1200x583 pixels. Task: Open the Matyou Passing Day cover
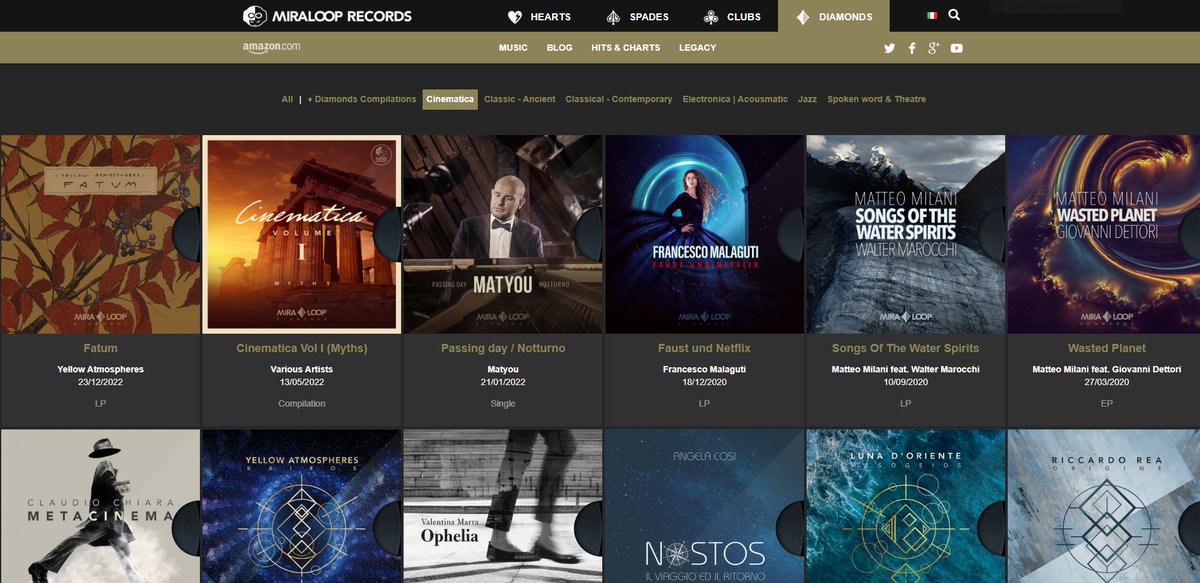[503, 234]
